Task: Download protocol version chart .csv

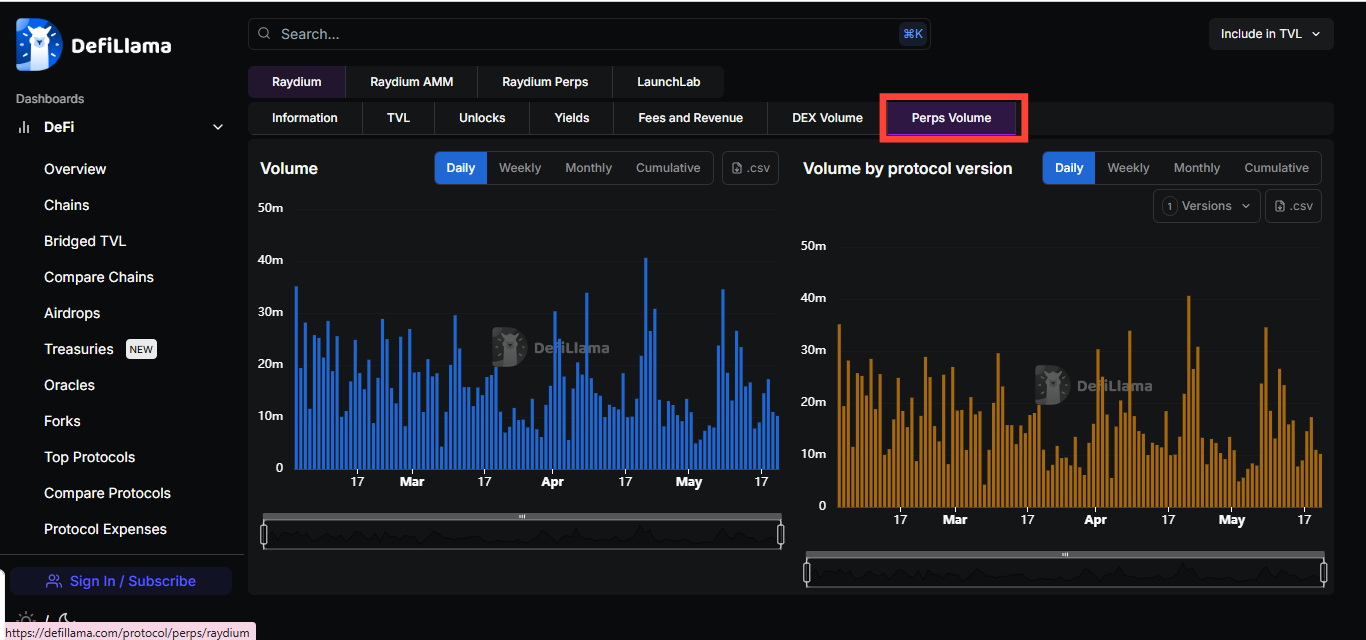Action: [1293, 206]
